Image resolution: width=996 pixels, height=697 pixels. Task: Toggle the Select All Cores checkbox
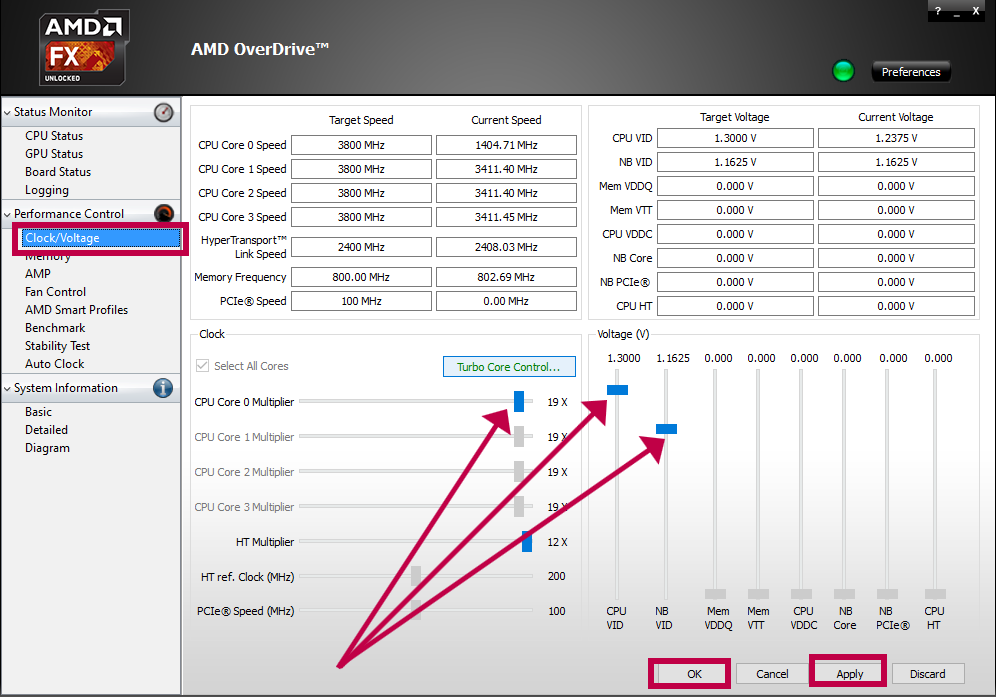(x=203, y=366)
